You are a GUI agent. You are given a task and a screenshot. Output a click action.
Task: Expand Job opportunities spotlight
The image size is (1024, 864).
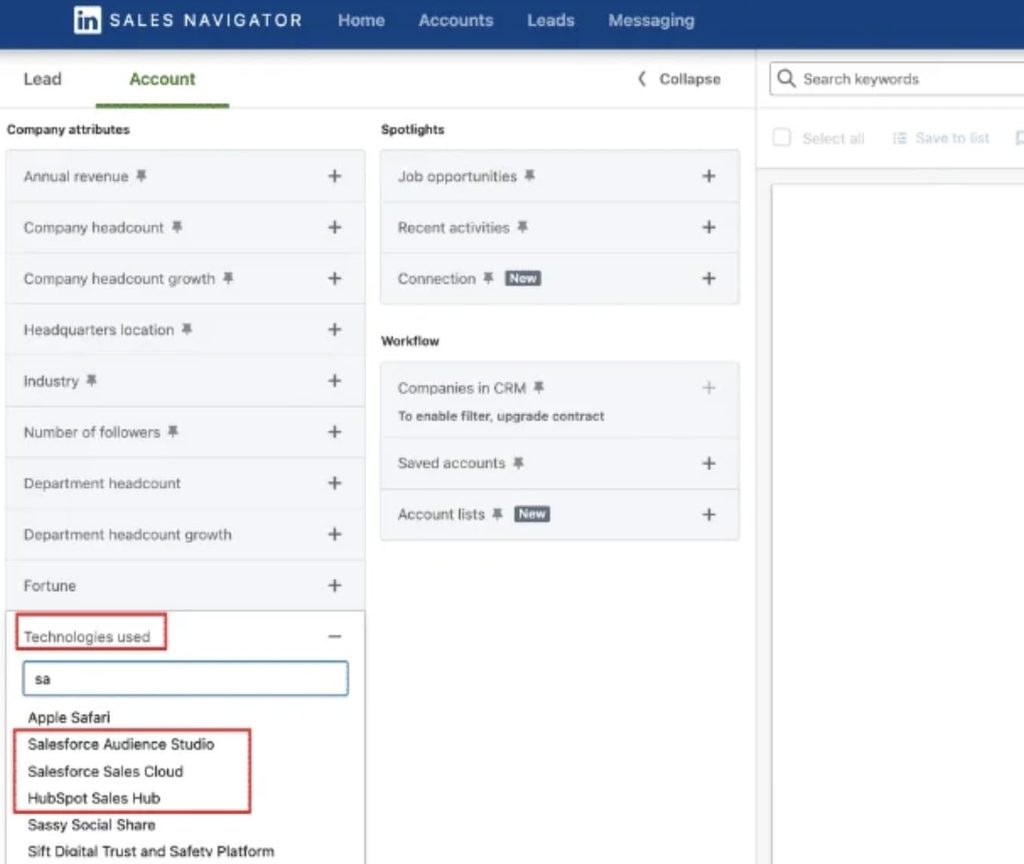pos(709,176)
